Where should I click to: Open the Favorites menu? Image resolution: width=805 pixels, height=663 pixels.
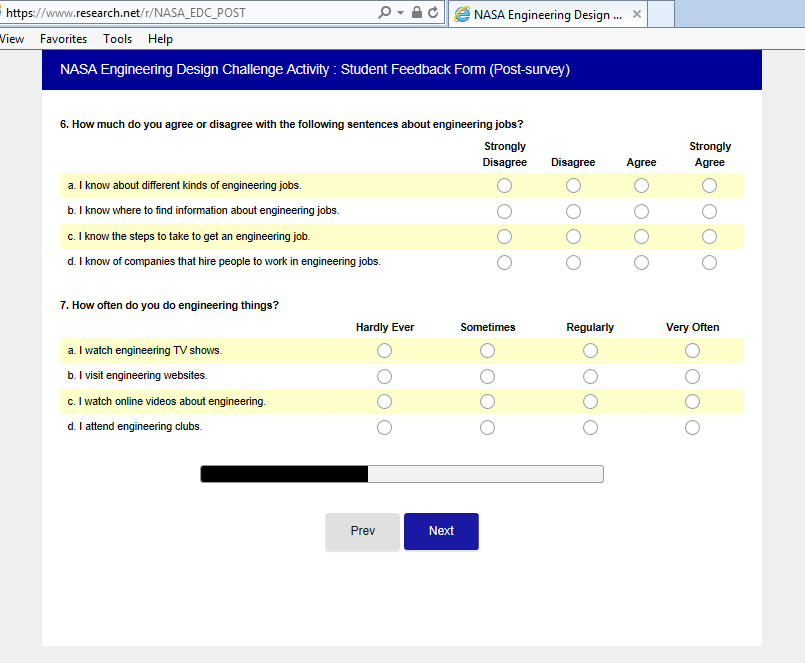click(63, 39)
